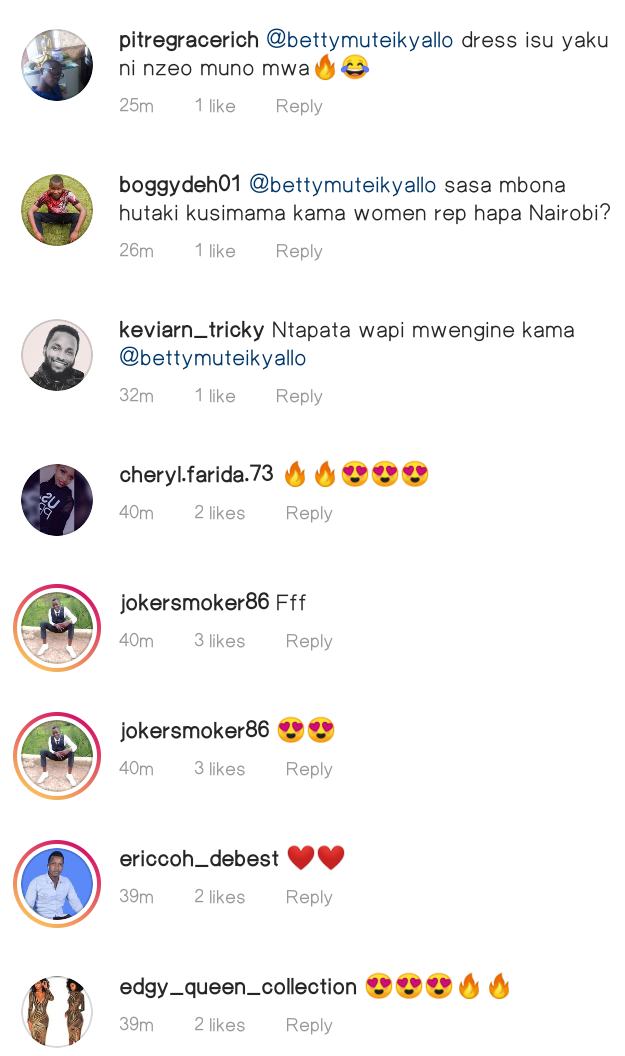View the 2 likes on cheryl.farida.73's comment

click(220, 513)
